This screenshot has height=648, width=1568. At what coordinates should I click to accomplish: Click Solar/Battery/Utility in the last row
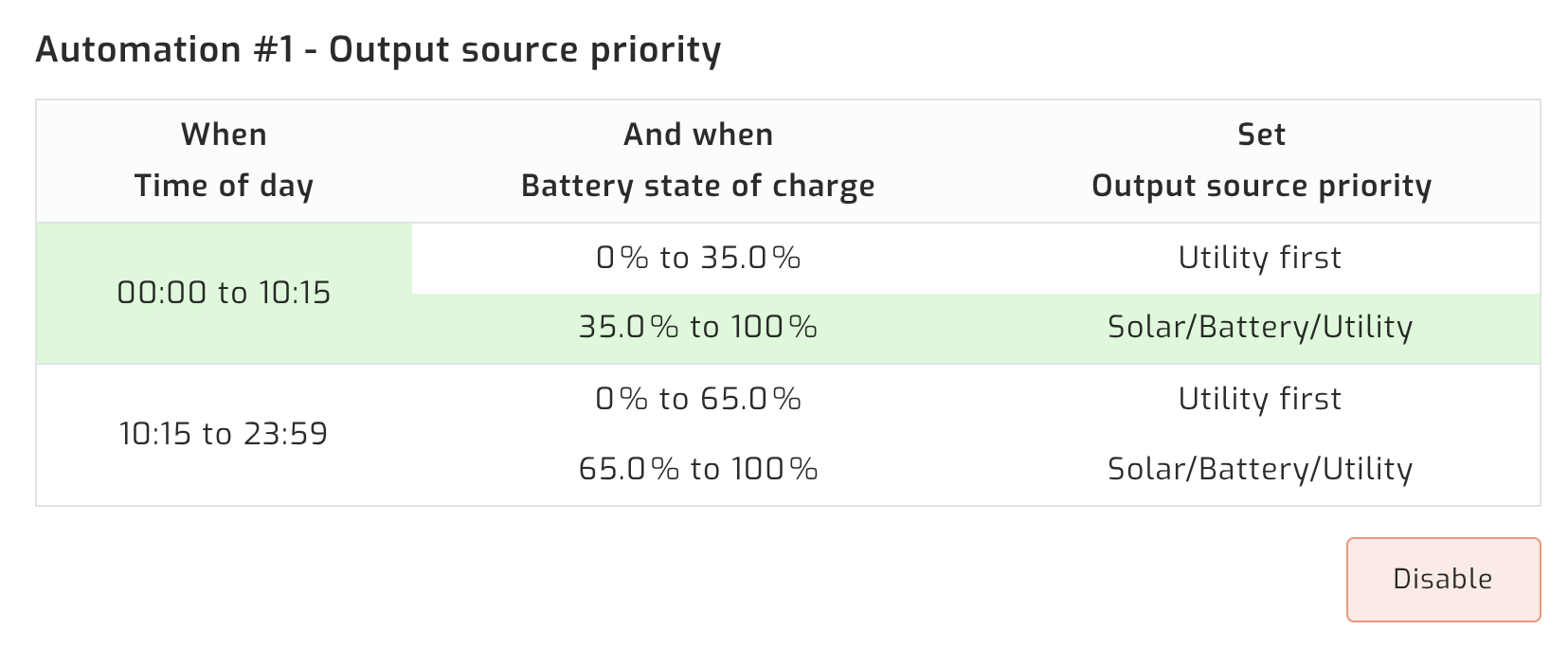(1260, 468)
